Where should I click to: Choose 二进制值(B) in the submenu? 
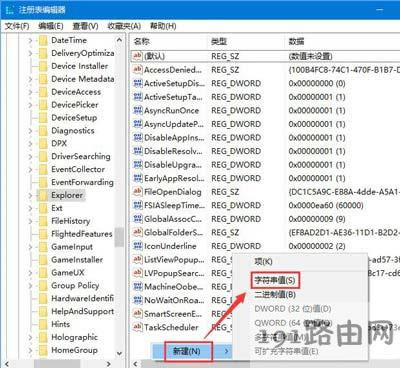point(275,295)
